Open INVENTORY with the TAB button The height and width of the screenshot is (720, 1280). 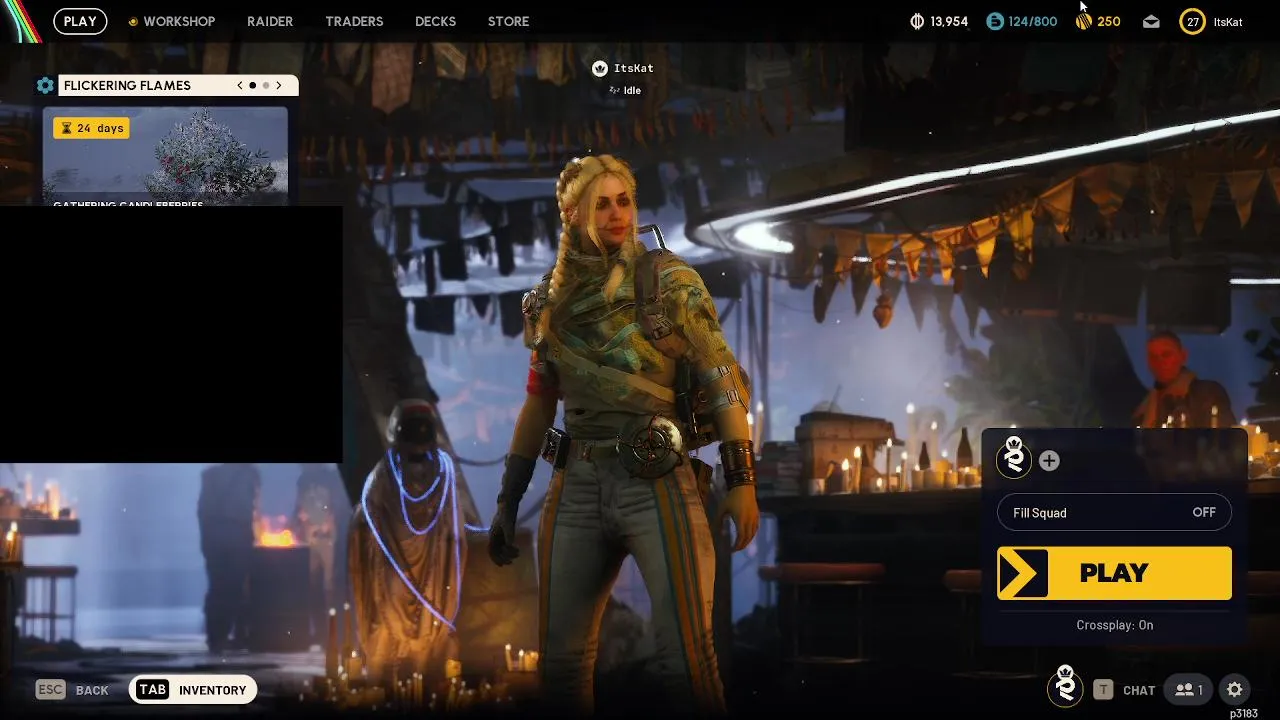click(193, 689)
